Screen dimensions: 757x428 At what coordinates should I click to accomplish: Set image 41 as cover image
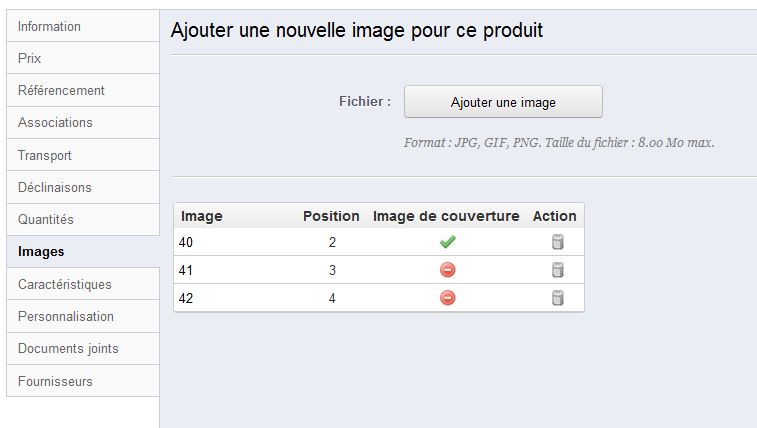coord(447,270)
